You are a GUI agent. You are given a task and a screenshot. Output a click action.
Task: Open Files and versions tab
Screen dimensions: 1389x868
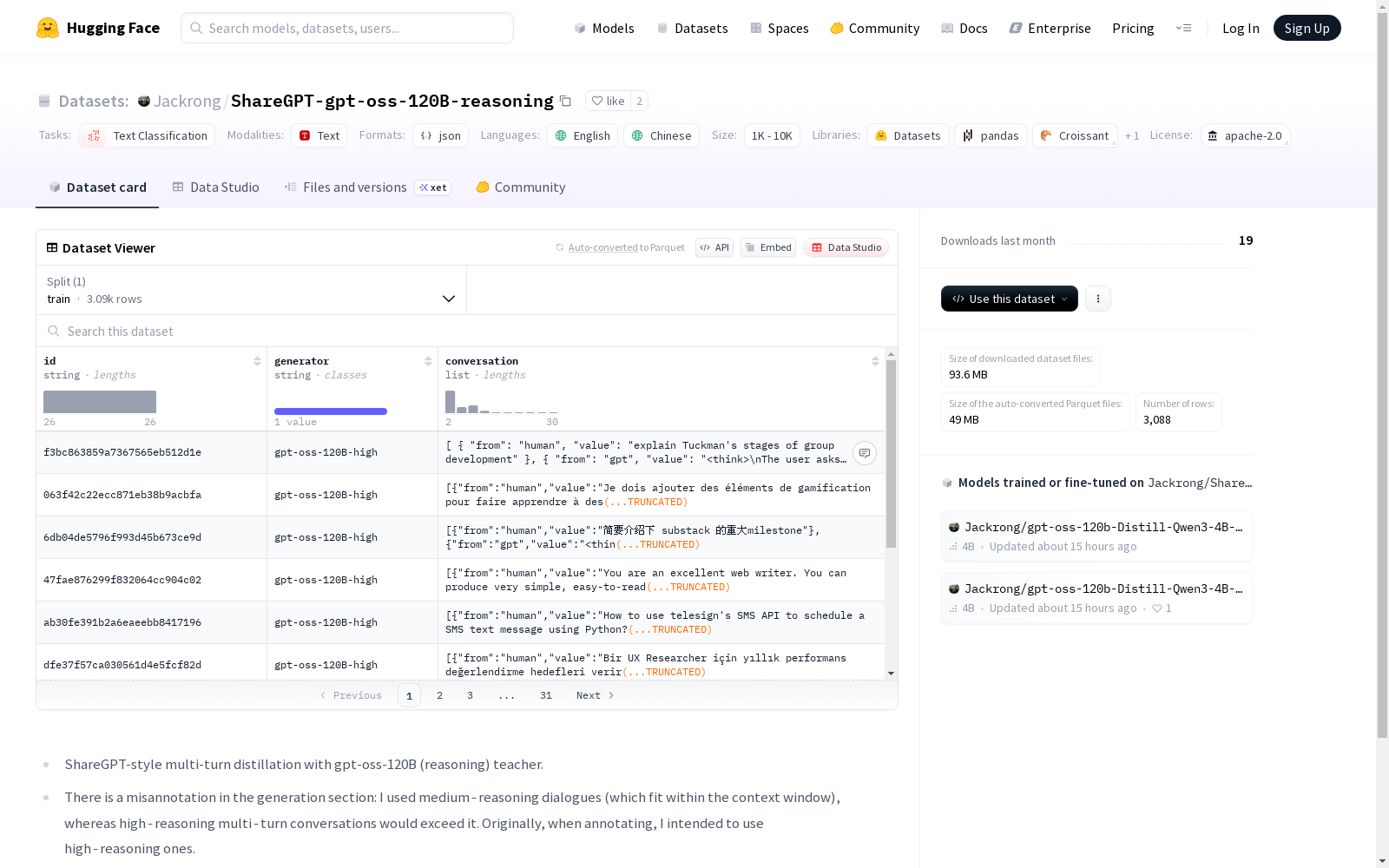pyautogui.click(x=368, y=187)
